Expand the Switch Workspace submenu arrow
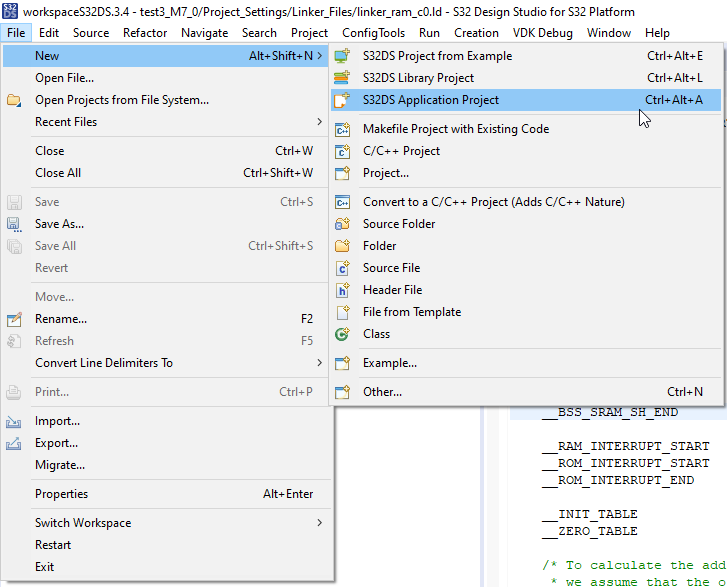Screen dimensions: 727x587 point(320,523)
